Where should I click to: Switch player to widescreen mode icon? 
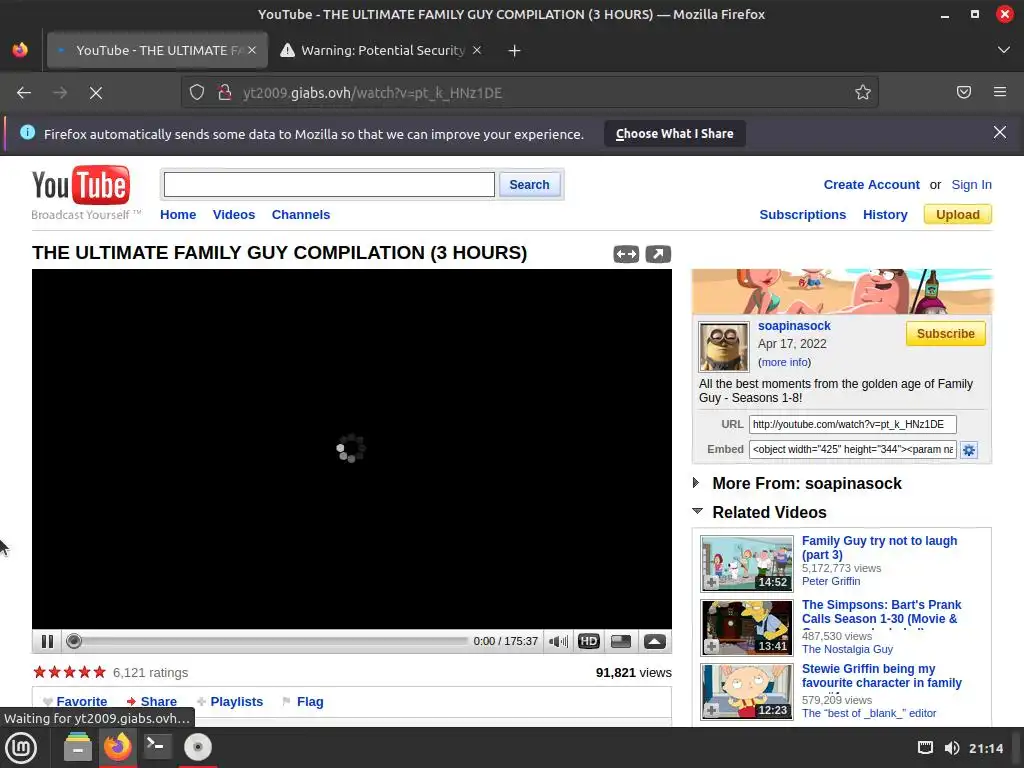pyautogui.click(x=620, y=641)
